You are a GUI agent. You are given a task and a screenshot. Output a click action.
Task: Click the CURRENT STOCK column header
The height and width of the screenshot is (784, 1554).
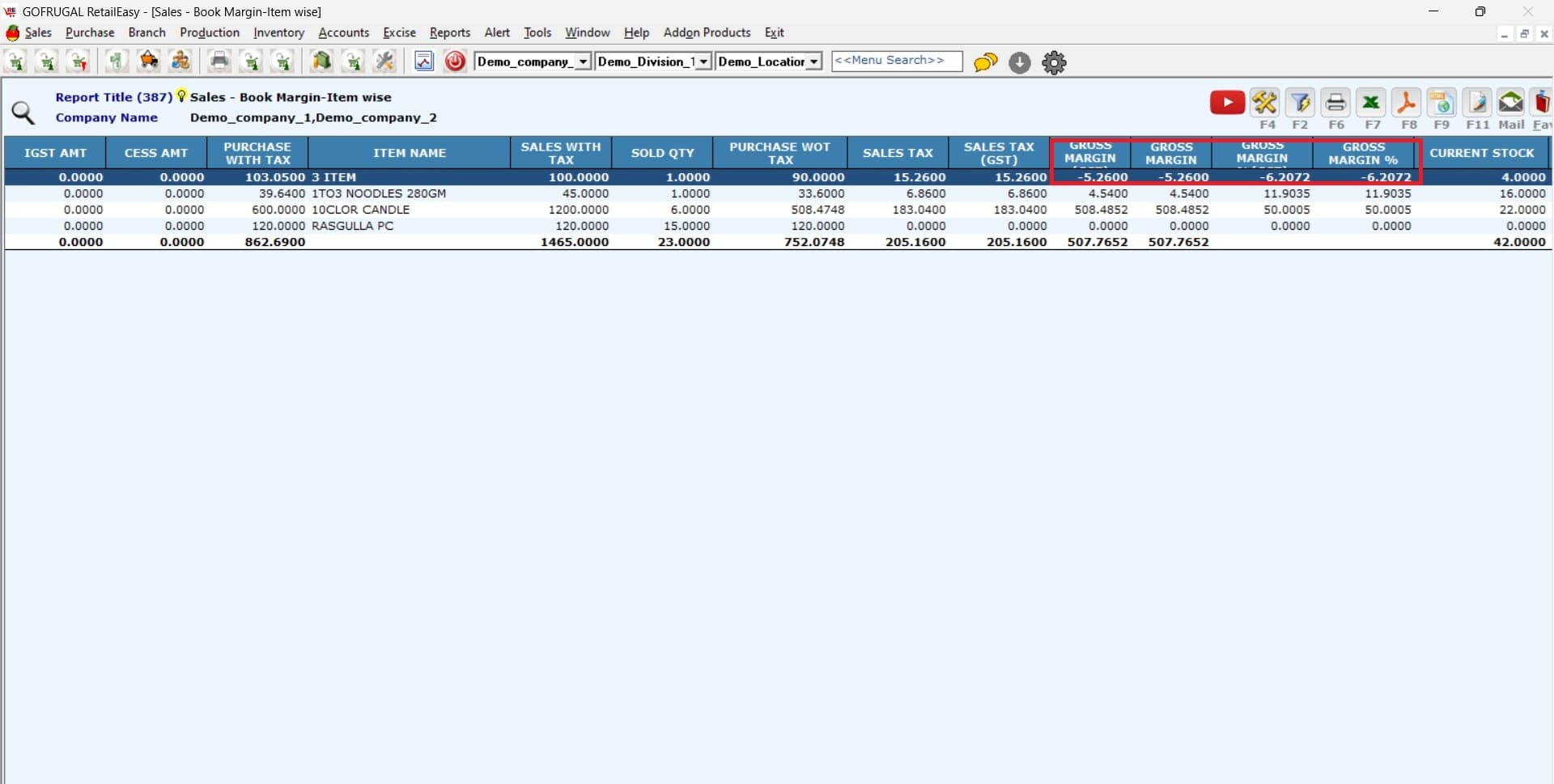pos(1481,153)
